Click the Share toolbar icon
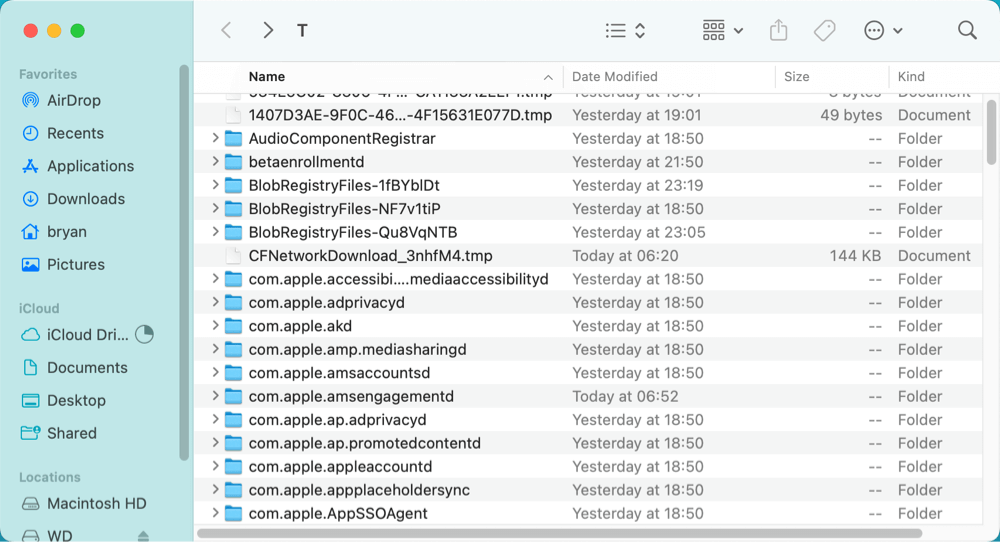 [x=778, y=30]
